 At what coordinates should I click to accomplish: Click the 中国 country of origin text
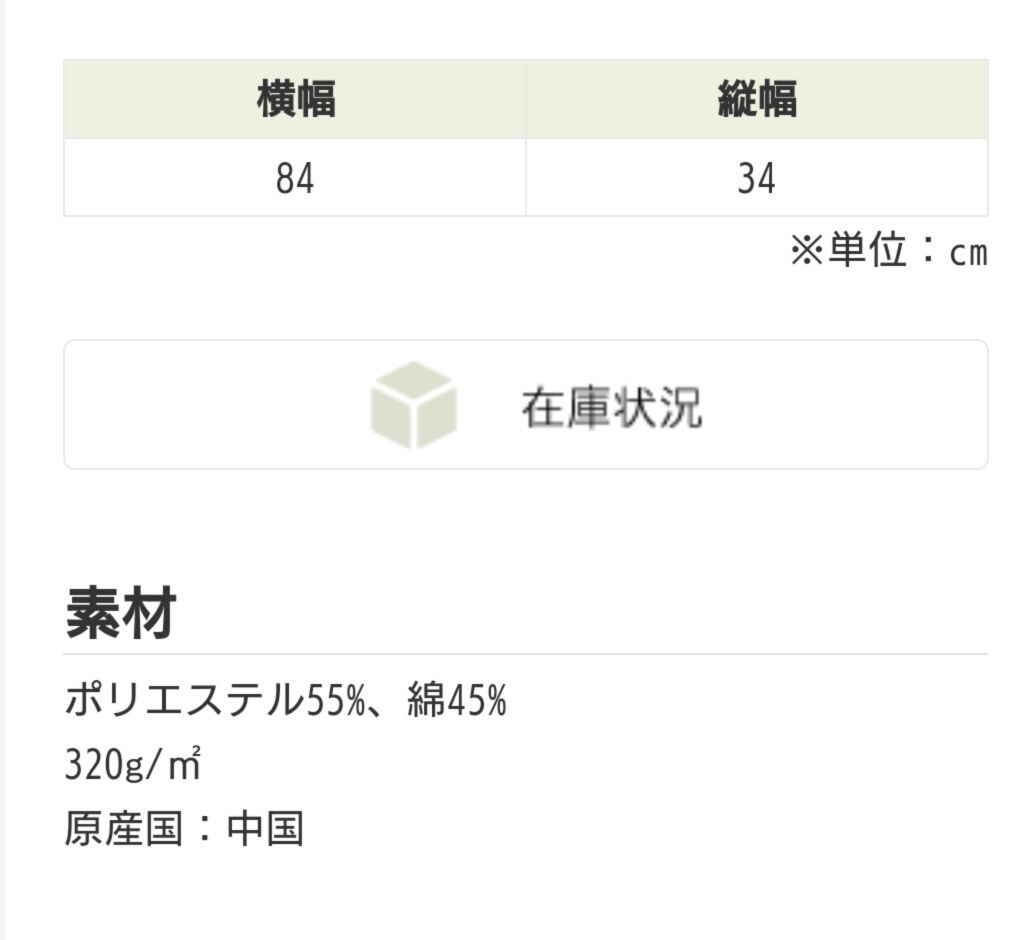click(265, 829)
